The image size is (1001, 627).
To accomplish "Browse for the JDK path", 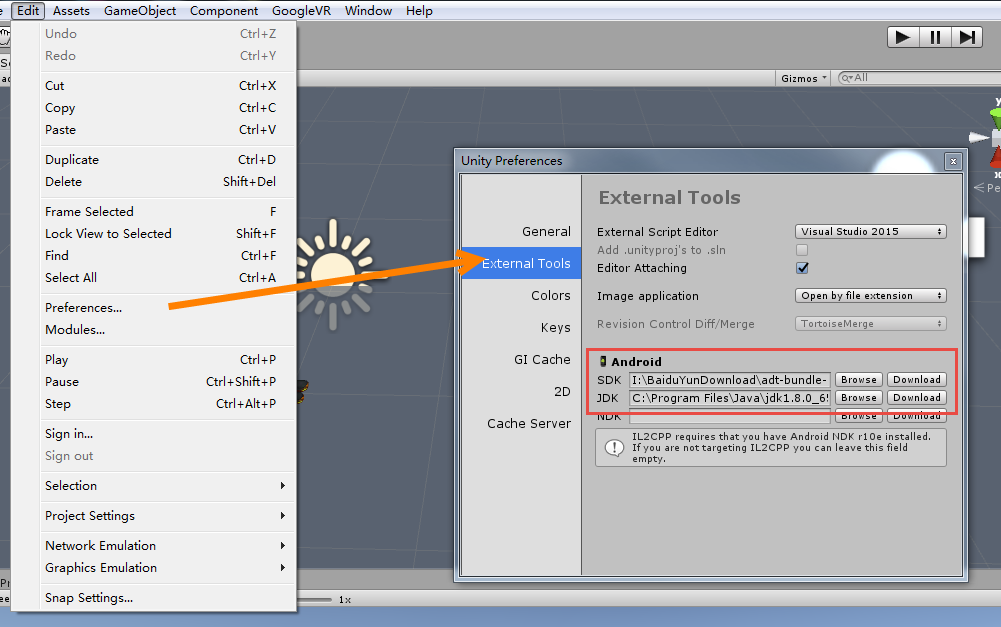I will tap(859, 398).
